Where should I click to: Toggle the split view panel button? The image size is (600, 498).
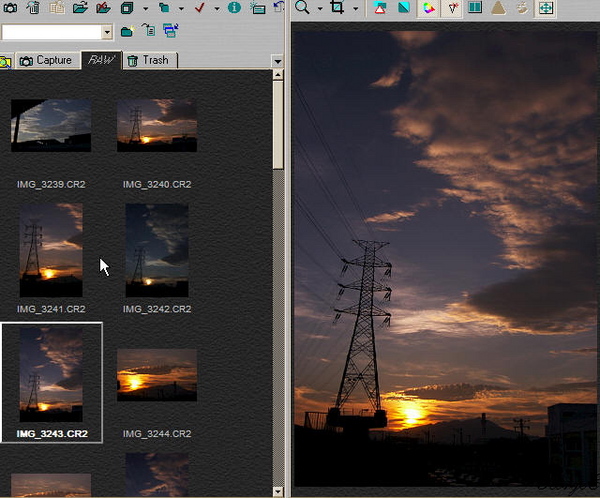(x=475, y=7)
